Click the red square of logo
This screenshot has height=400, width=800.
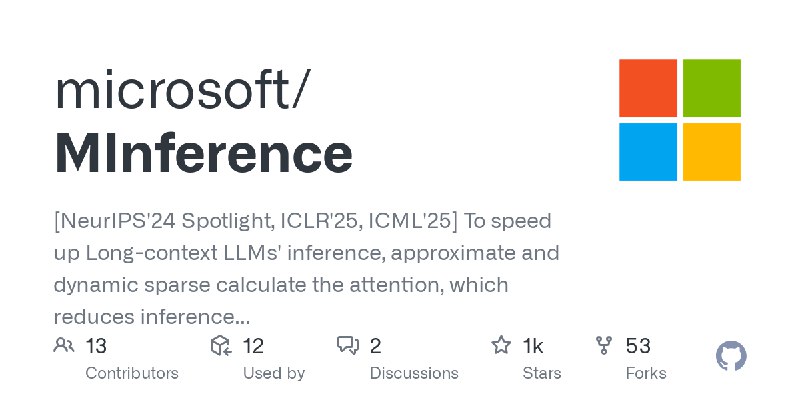648,88
